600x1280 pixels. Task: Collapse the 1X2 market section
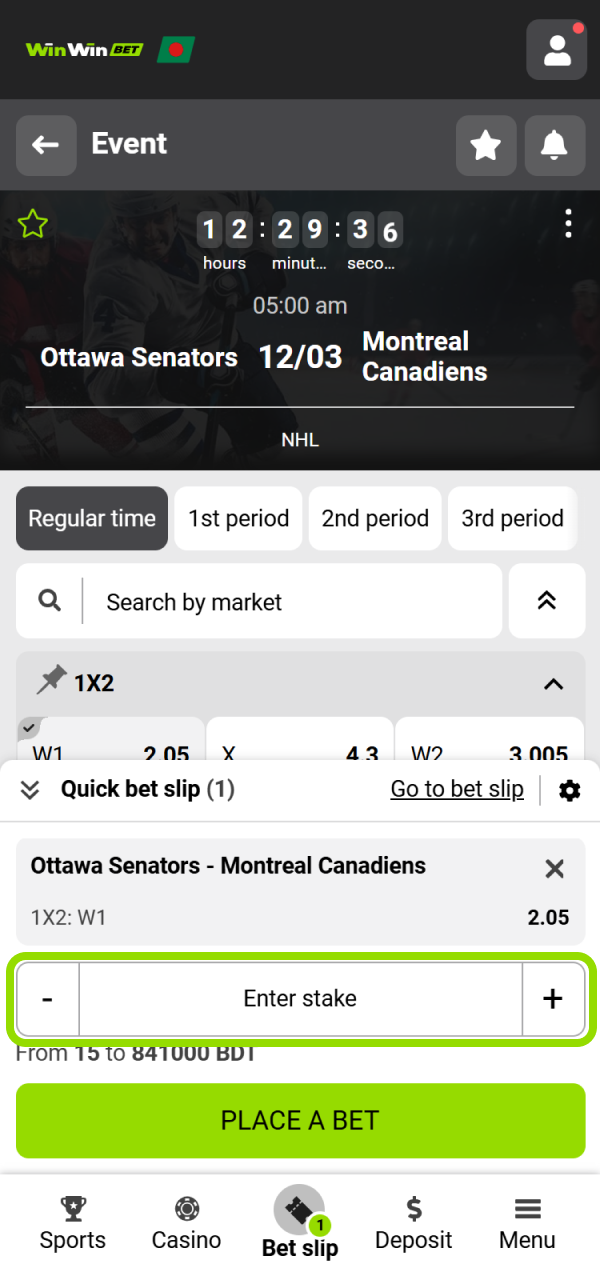click(x=553, y=684)
